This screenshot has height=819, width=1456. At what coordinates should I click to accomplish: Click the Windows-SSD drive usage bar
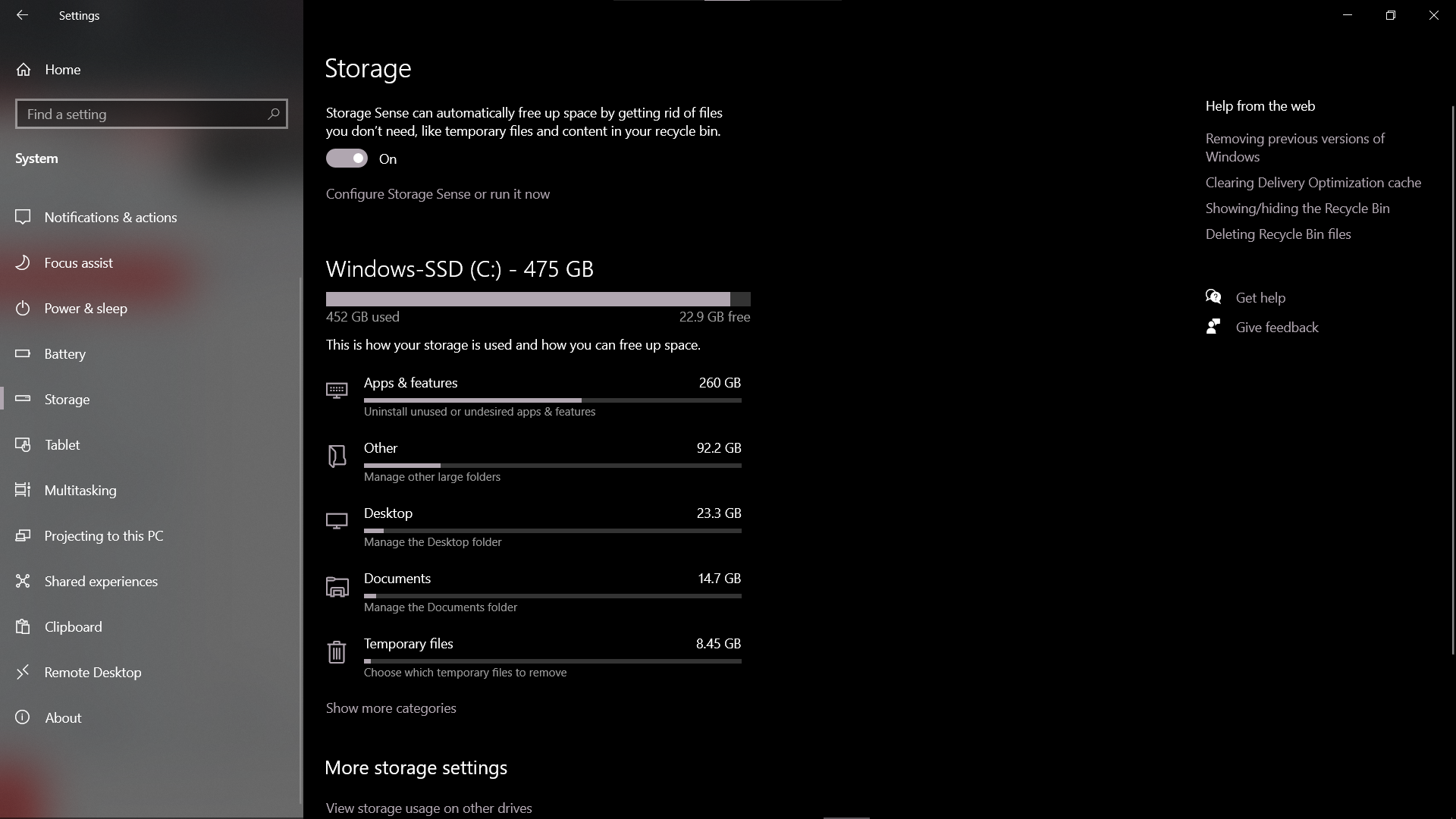(538, 299)
